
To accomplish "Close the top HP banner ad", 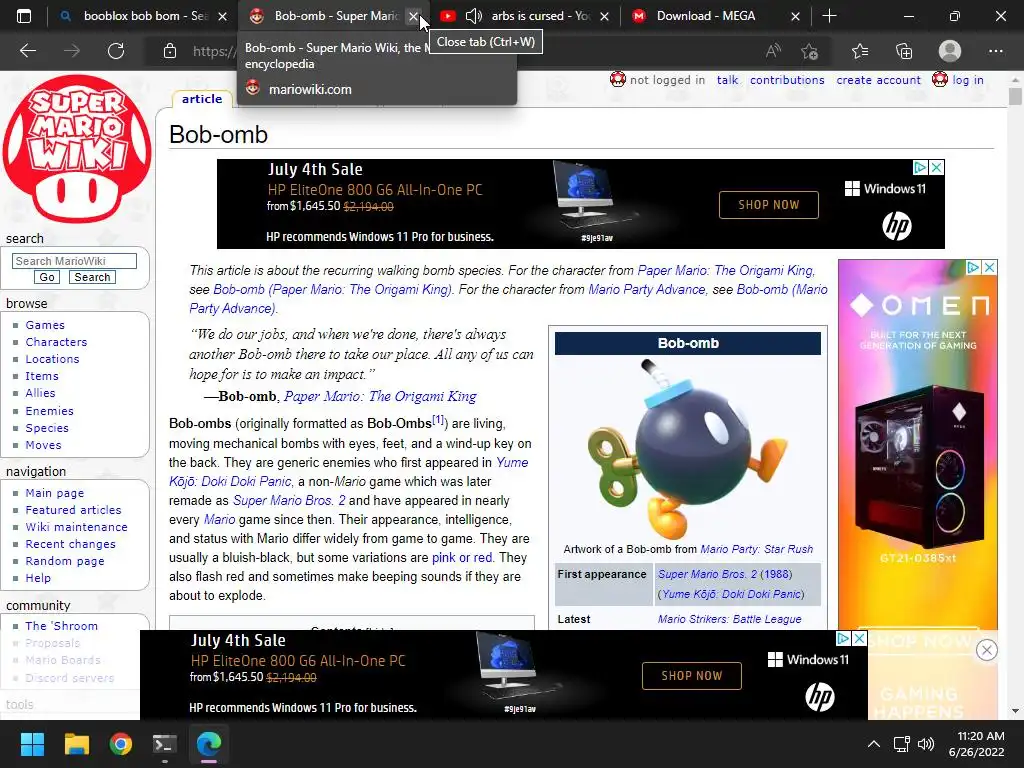I will click(x=937, y=167).
